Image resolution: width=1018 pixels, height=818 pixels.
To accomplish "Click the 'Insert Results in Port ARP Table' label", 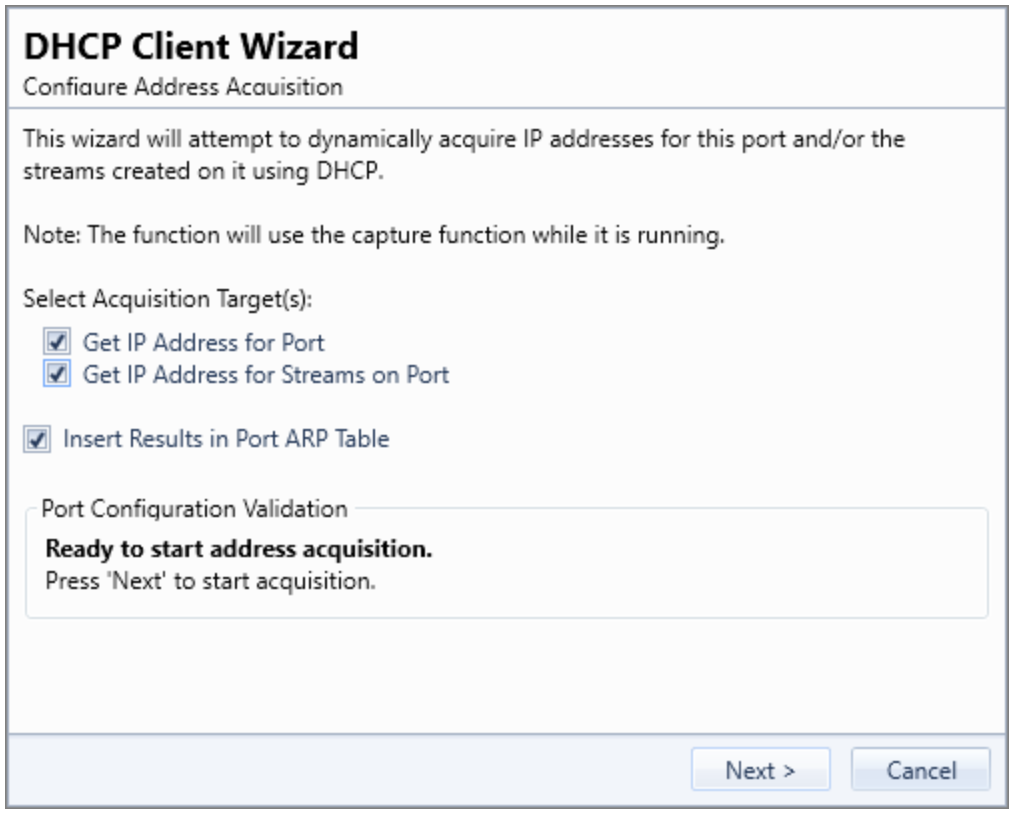I will point(226,439).
